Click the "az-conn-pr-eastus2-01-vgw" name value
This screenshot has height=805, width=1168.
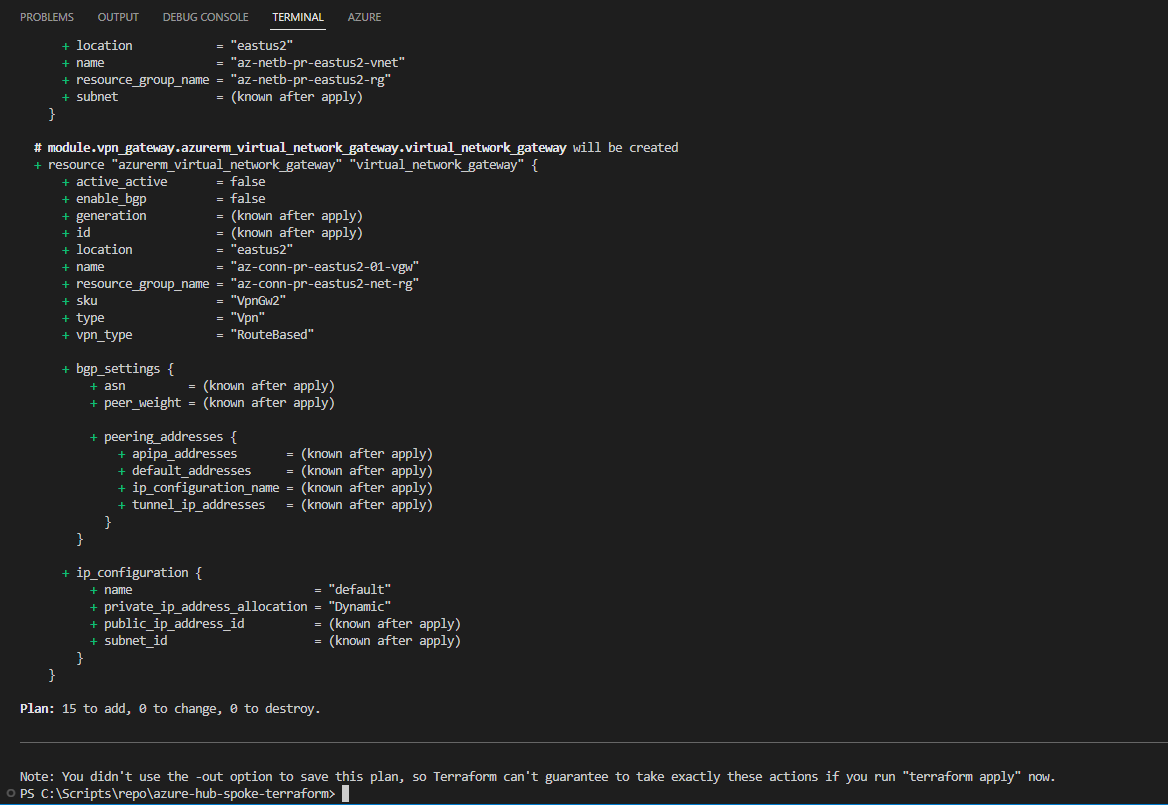tap(325, 267)
